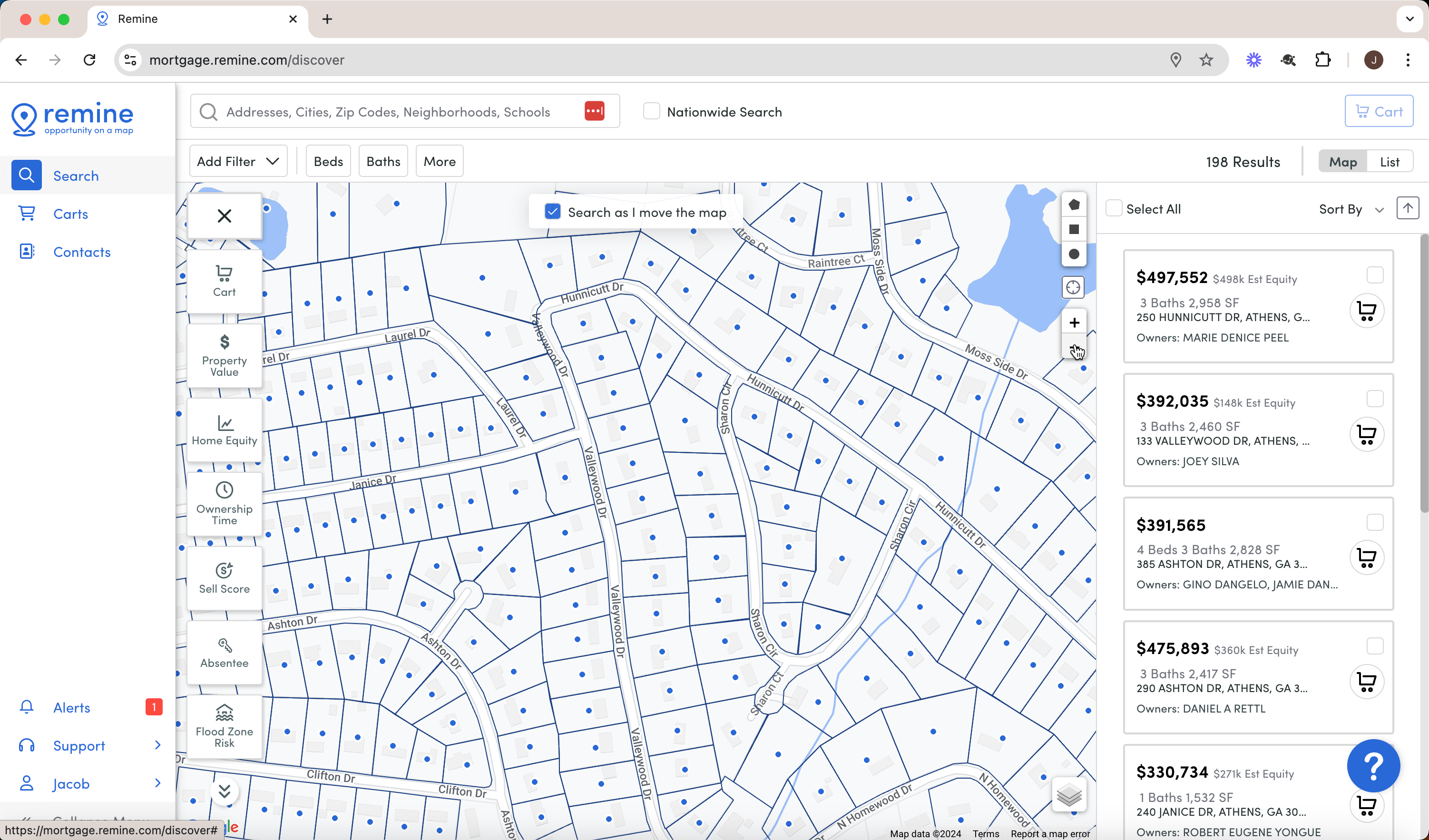Go to Carts in sidebar

[88, 214]
